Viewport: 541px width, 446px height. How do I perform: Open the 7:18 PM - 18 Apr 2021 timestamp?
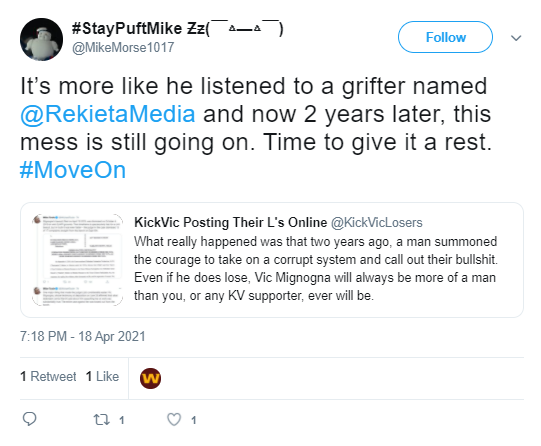(83, 336)
